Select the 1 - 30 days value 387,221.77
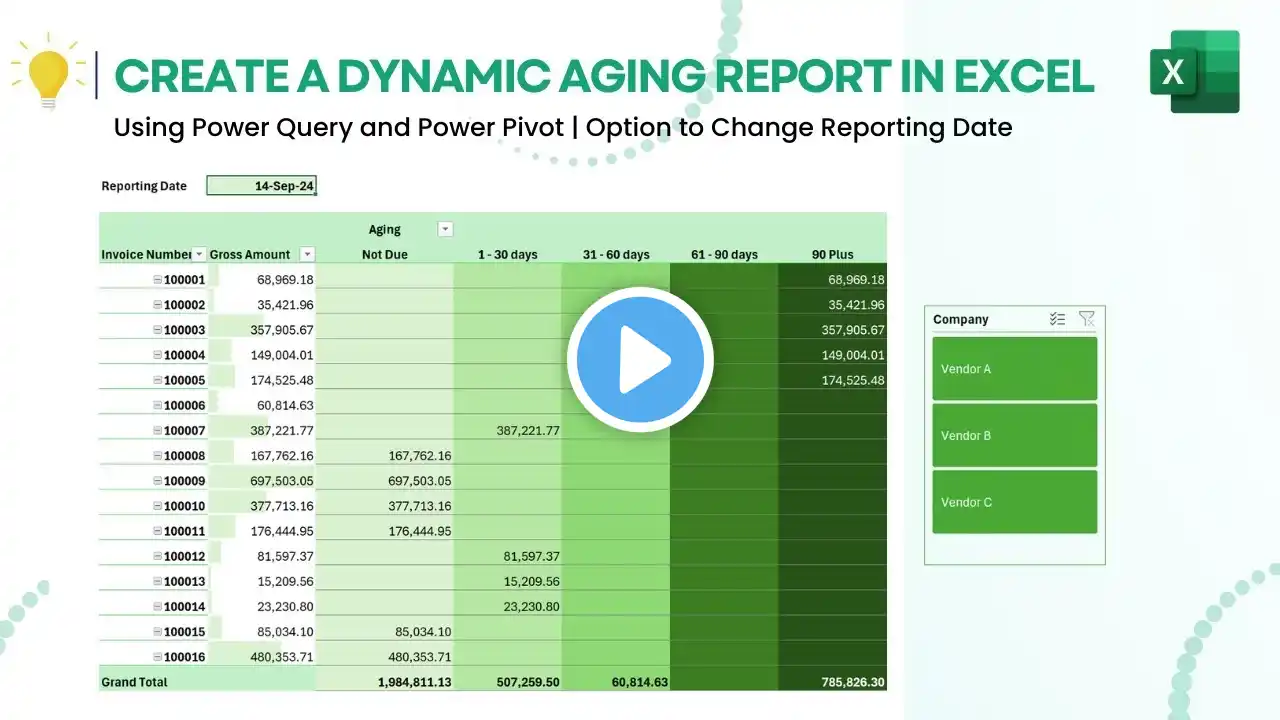This screenshot has width=1280, height=720. tap(528, 431)
